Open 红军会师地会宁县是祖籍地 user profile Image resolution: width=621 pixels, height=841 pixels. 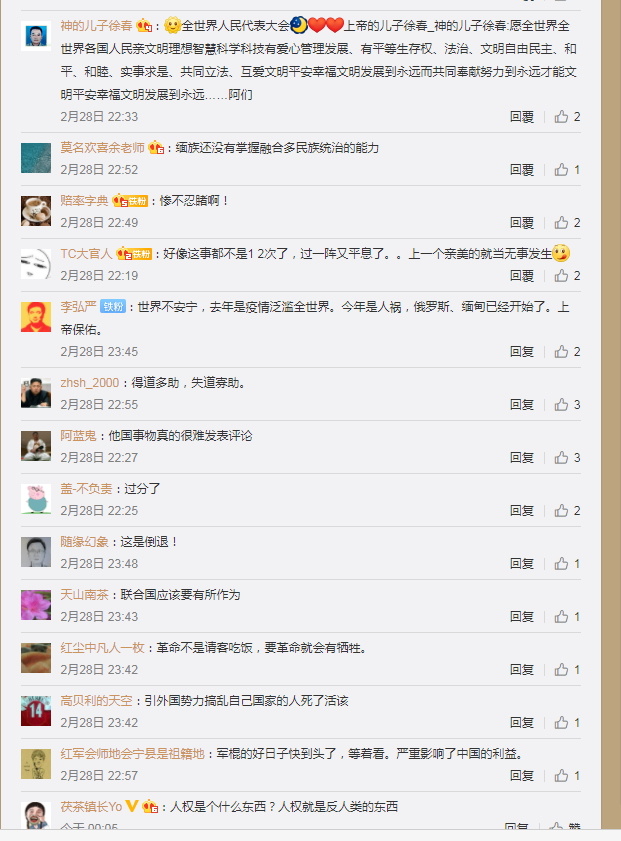[132, 754]
